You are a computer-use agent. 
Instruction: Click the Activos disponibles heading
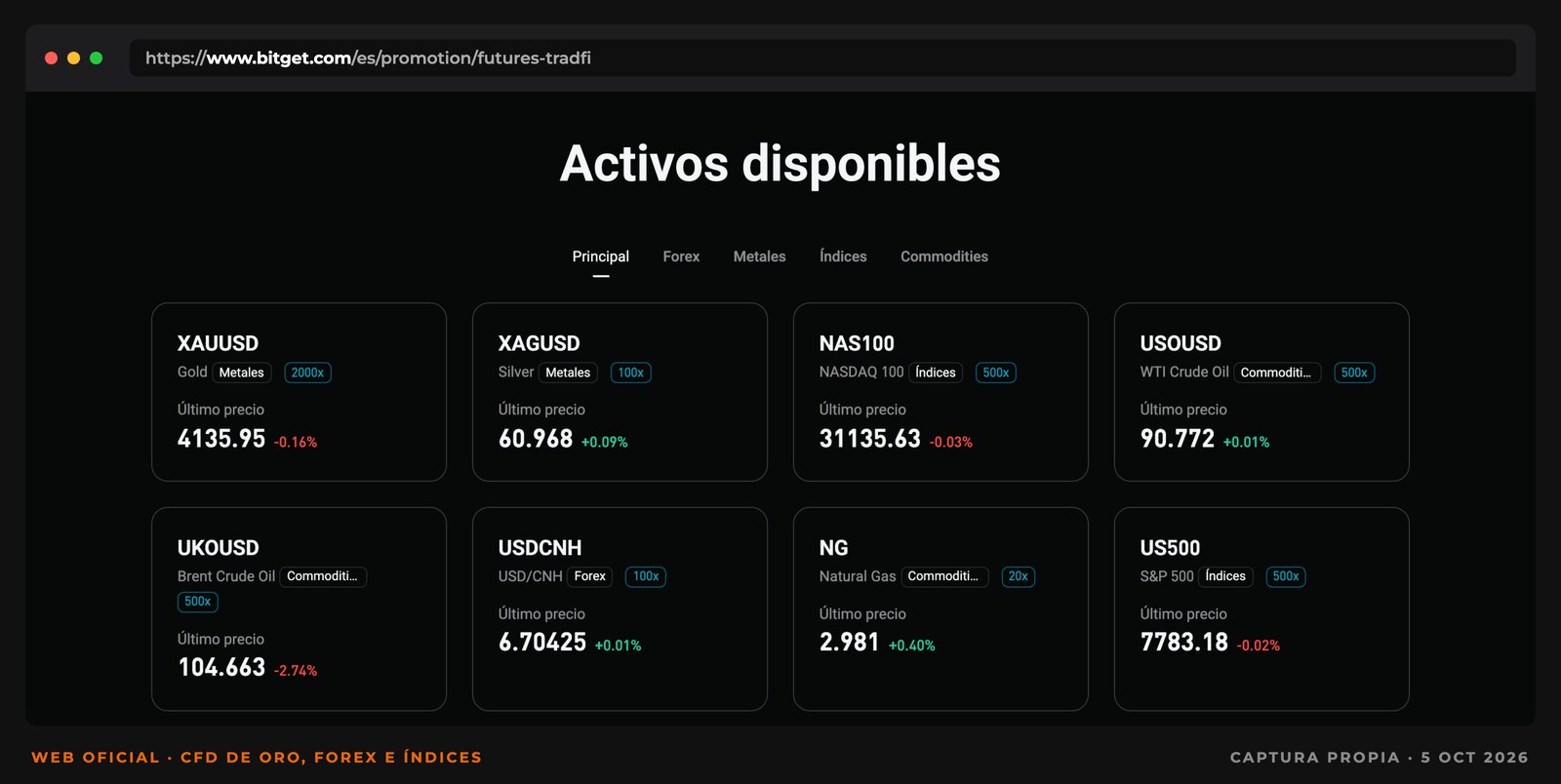[780, 163]
